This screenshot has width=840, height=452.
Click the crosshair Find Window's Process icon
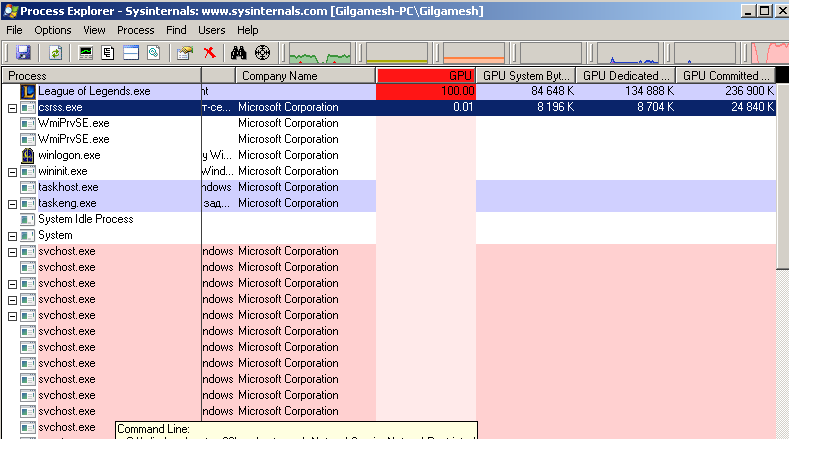click(x=262, y=52)
